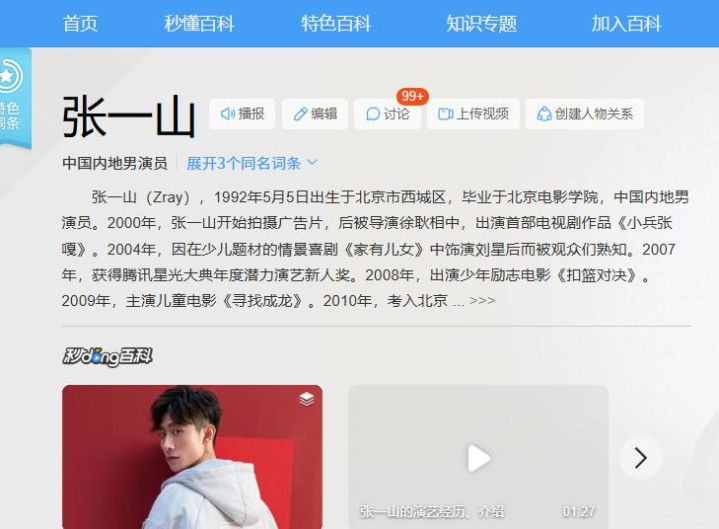The height and width of the screenshot is (529, 719).
Task: Select 特色百科 in top menu
Action: (x=336, y=24)
